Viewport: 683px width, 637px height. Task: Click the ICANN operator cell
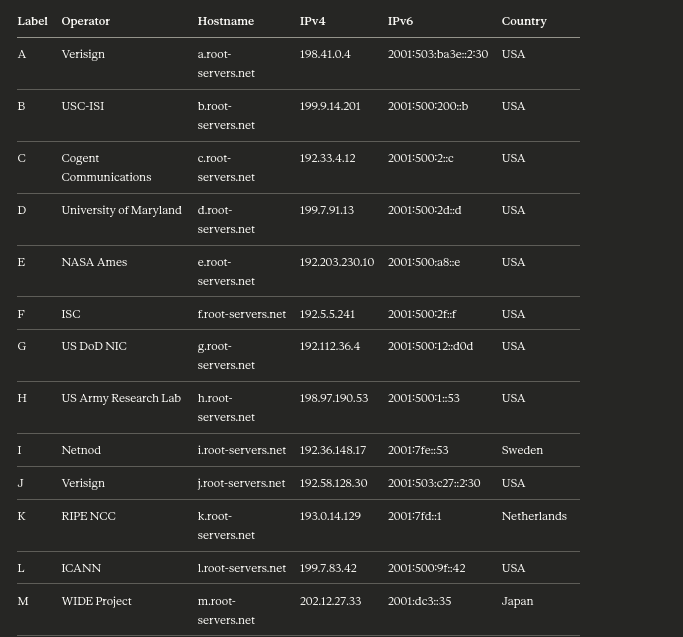[81, 568]
